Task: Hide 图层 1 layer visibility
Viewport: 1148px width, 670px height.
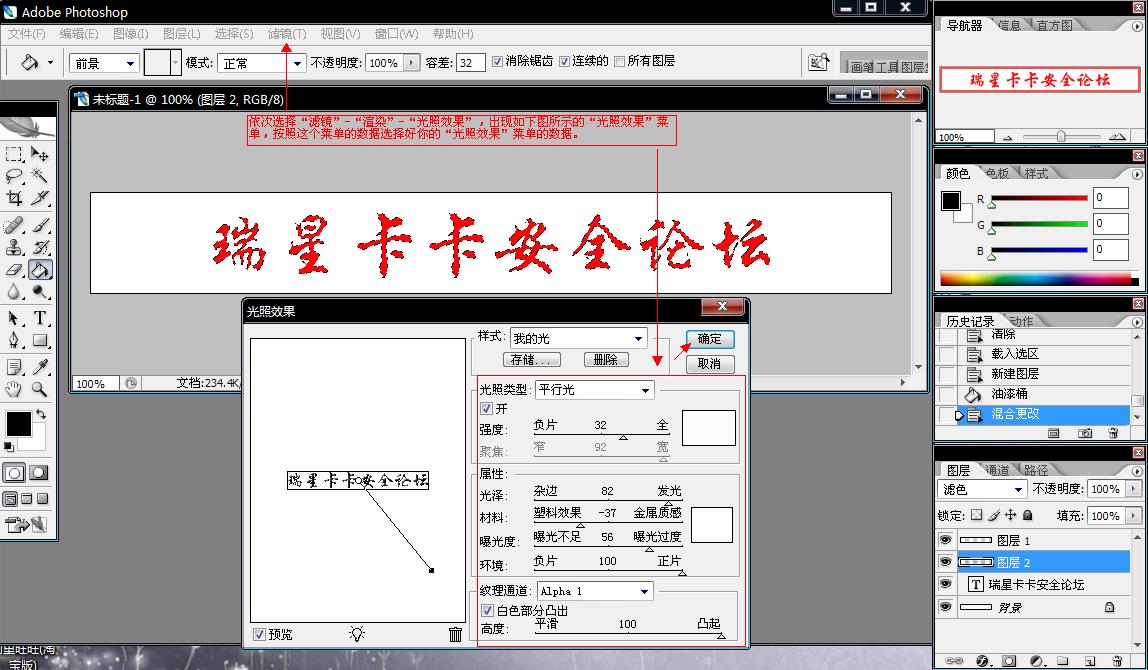Action: [945, 540]
